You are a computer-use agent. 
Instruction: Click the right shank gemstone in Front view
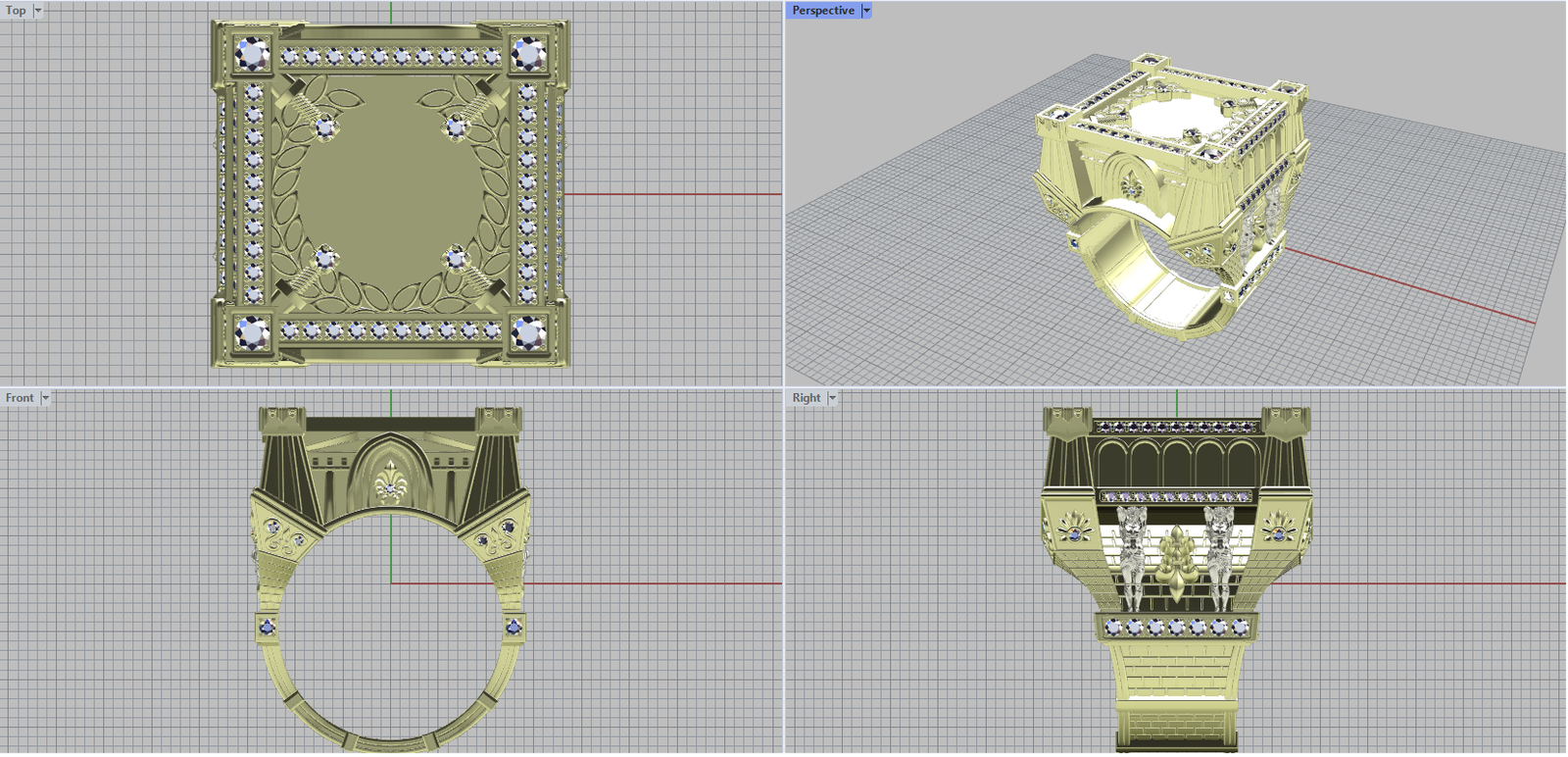(x=514, y=626)
